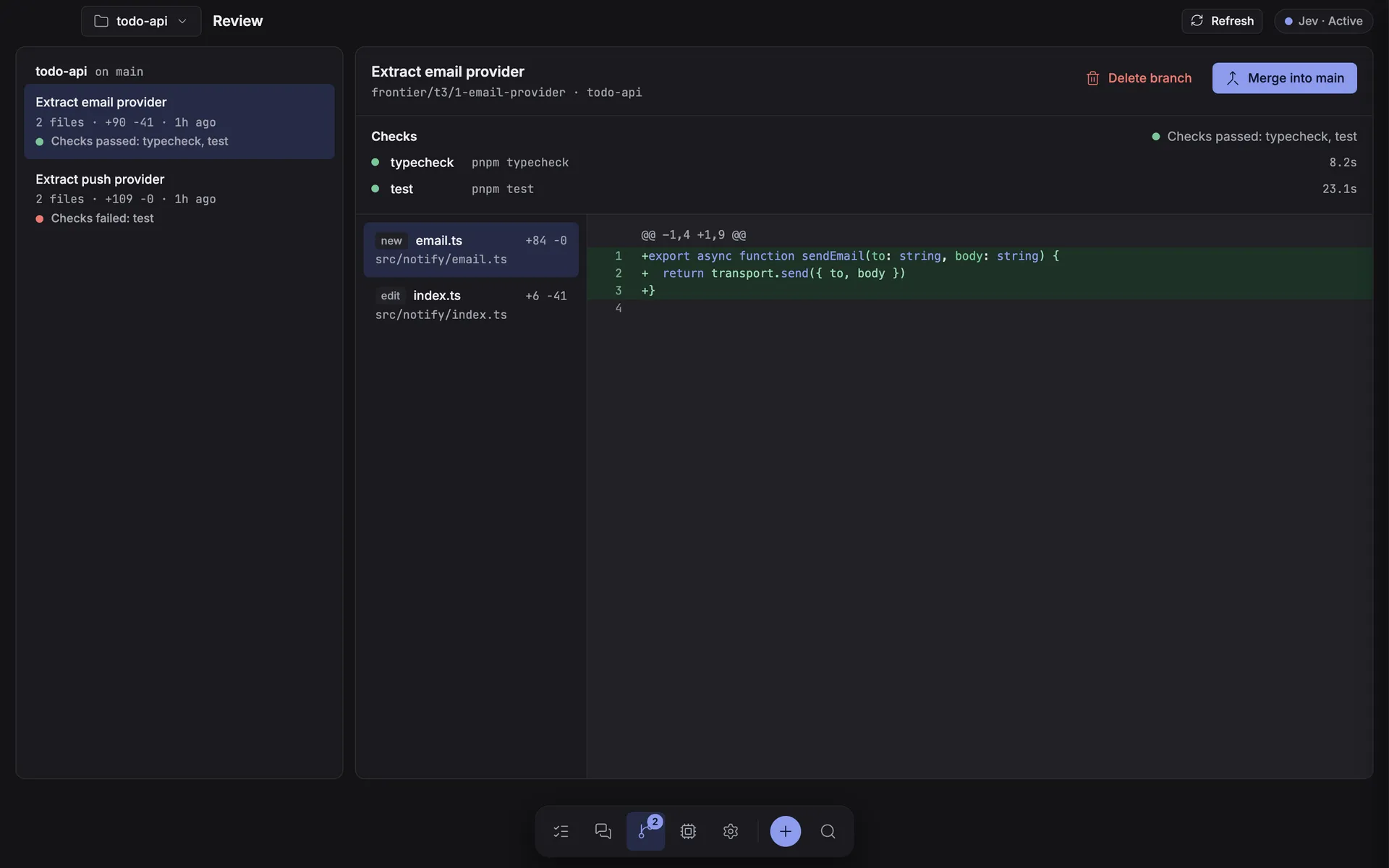The height and width of the screenshot is (868, 1389).
Task: Click the Refresh button label
Action: (1232, 21)
